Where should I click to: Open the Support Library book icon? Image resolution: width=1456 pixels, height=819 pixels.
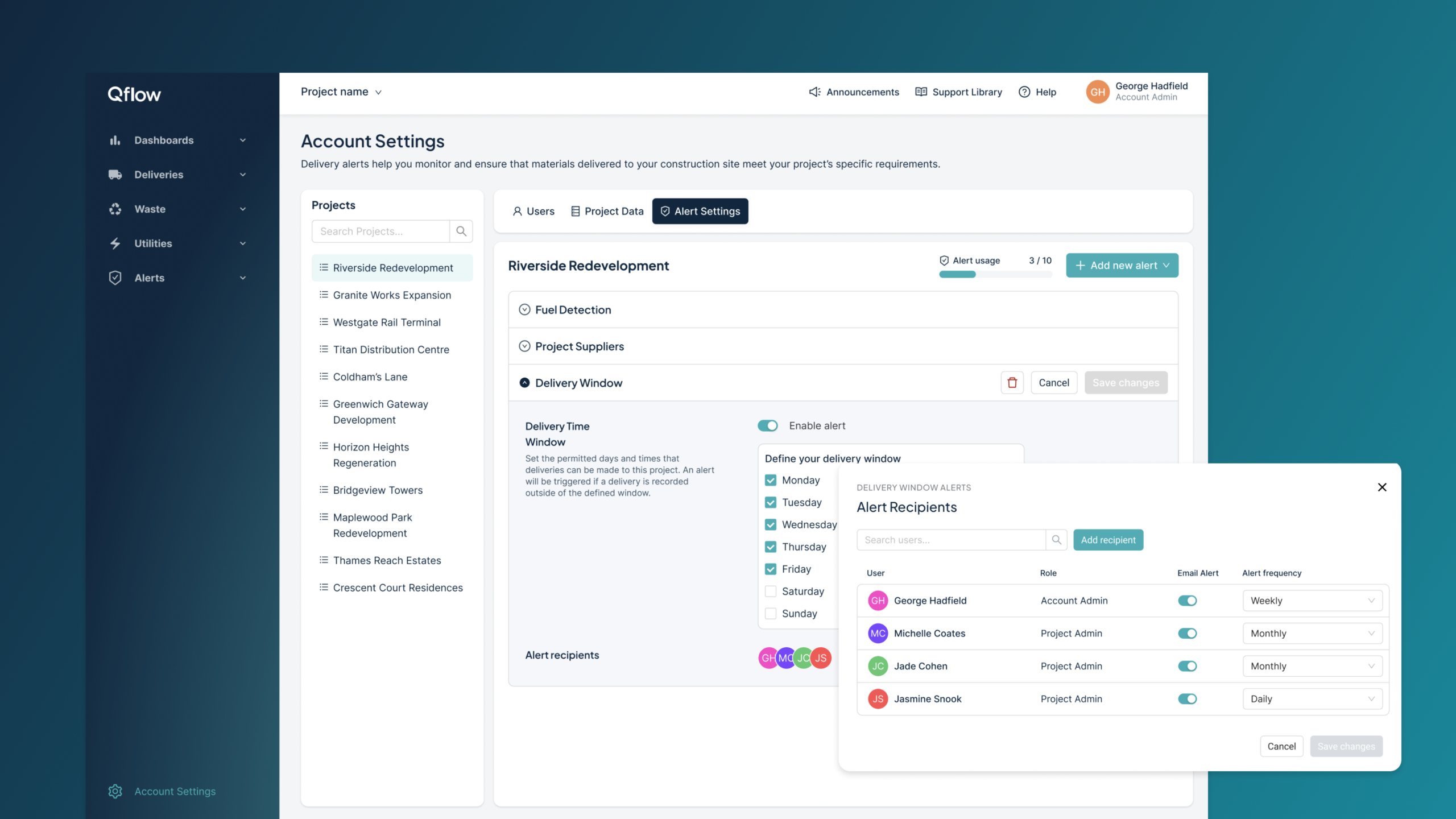click(x=921, y=92)
